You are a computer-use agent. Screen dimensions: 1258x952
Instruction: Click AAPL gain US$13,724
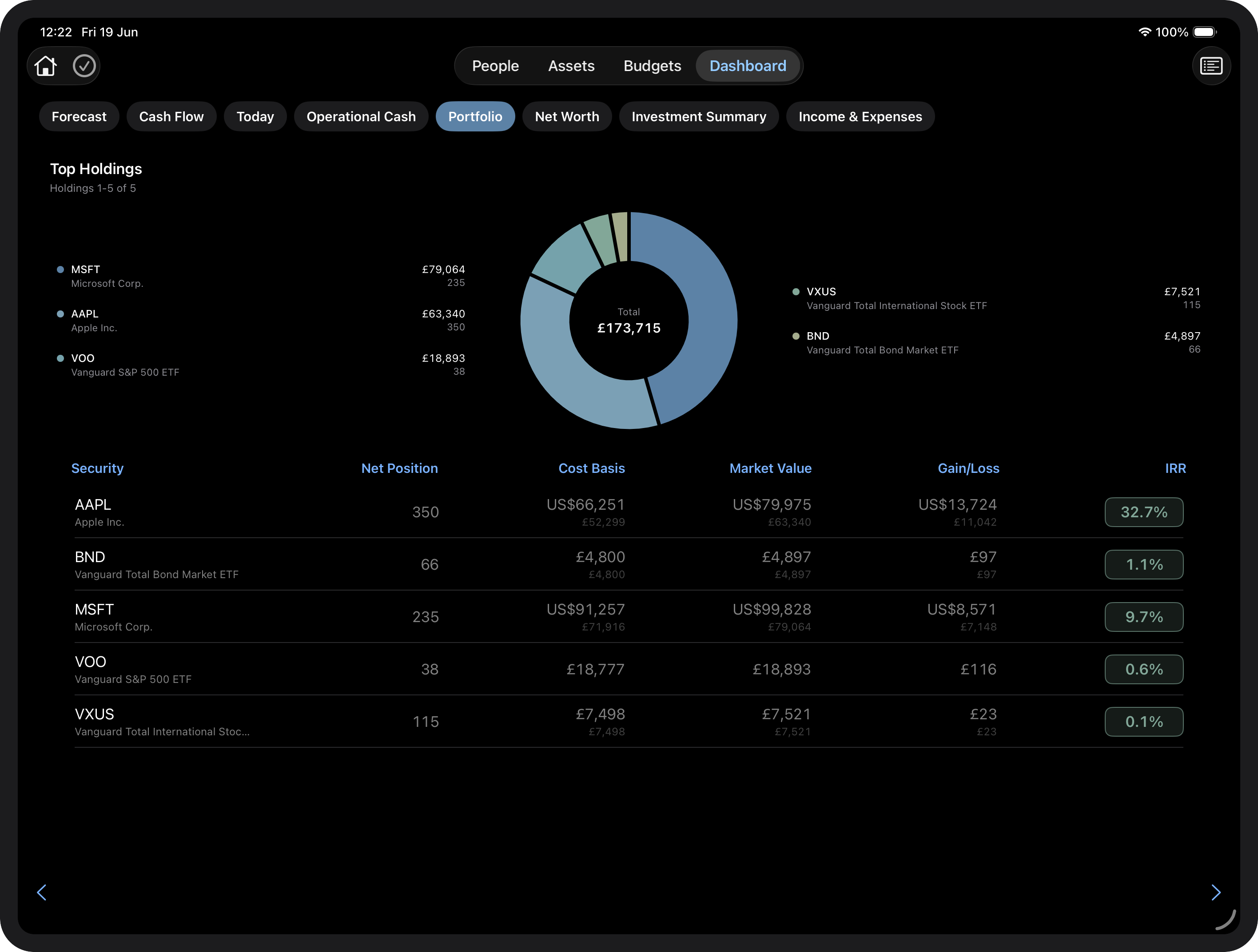click(x=958, y=505)
